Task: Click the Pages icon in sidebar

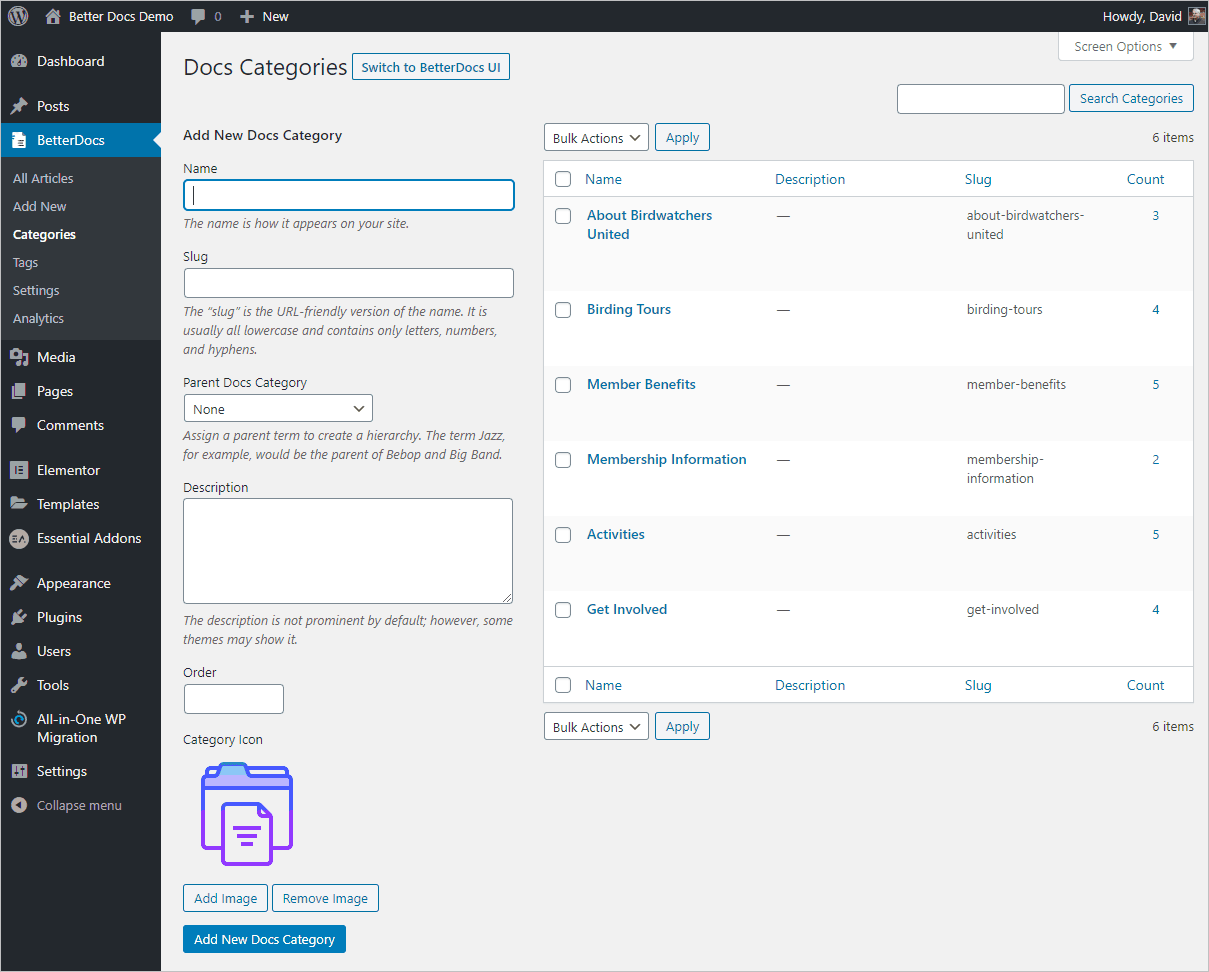Action: [x=19, y=391]
